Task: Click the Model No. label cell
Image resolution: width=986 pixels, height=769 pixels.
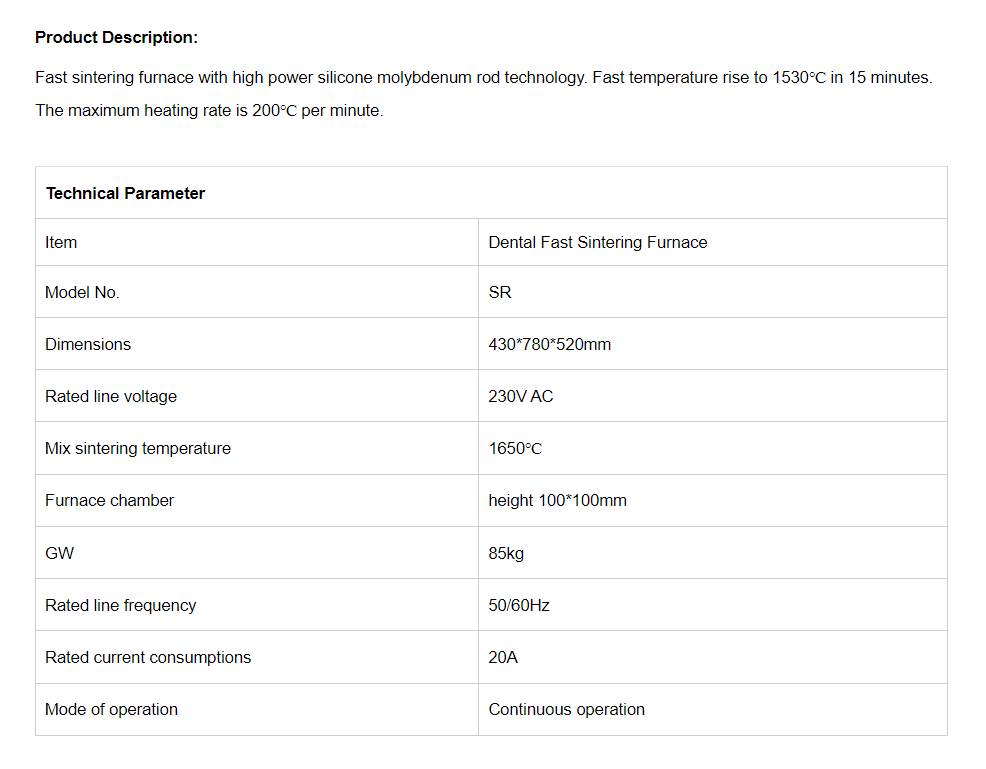Action: coord(82,292)
